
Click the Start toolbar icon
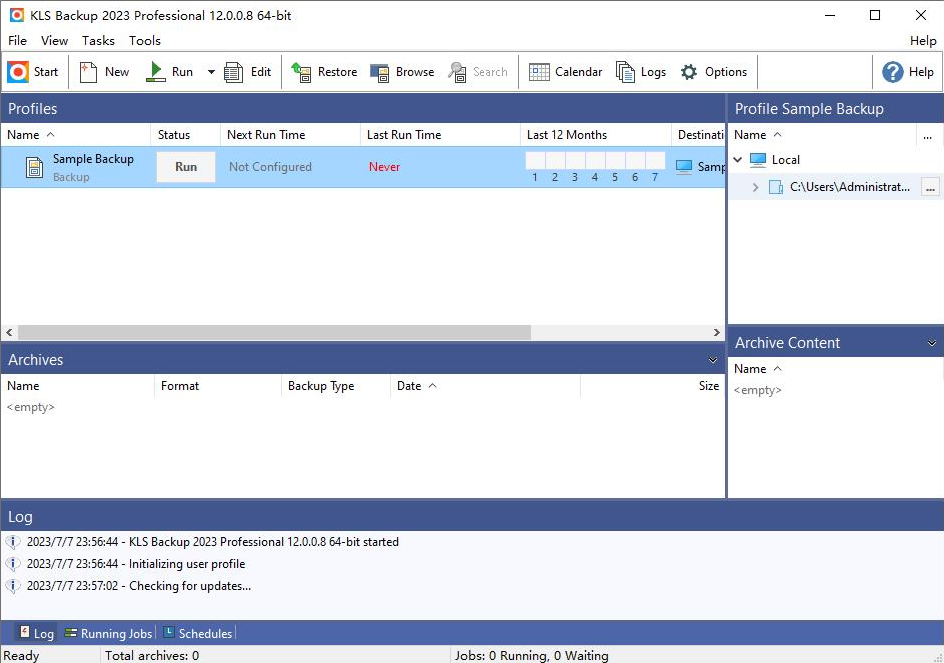[x=18, y=72]
